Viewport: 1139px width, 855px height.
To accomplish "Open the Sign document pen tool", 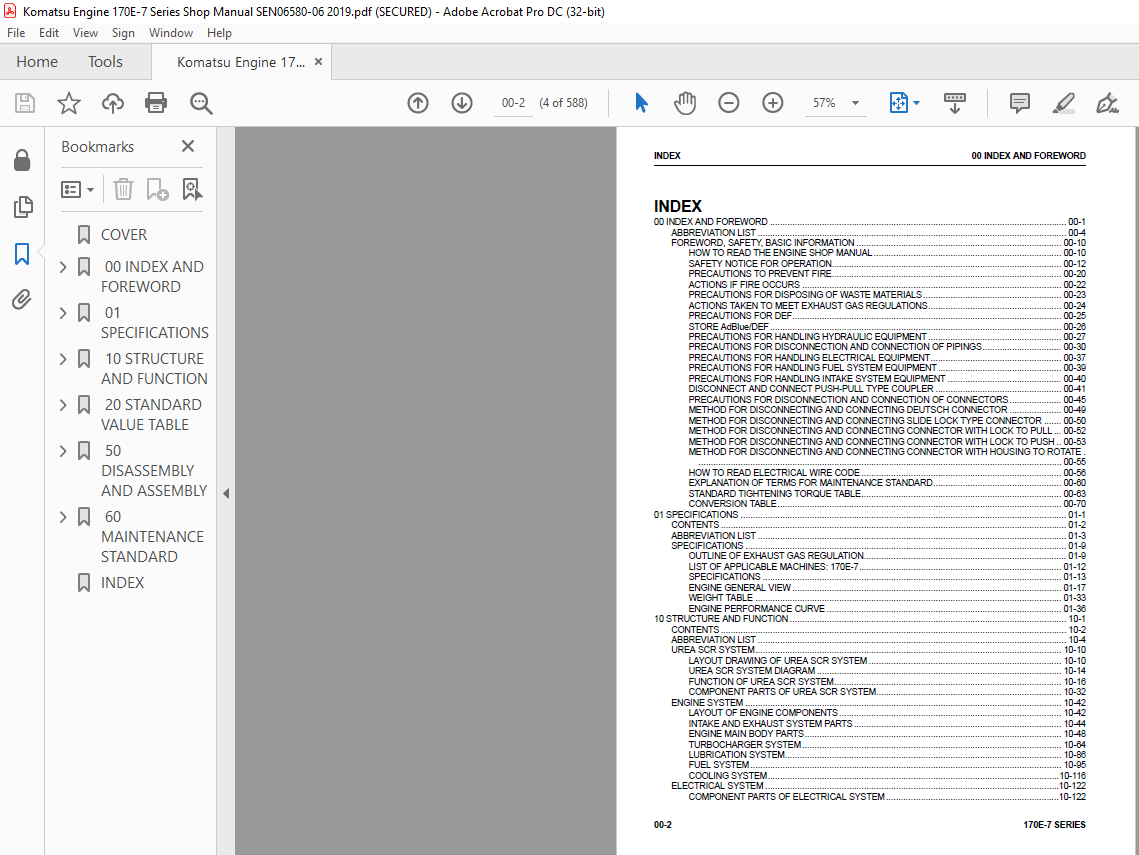I will 1107,103.
